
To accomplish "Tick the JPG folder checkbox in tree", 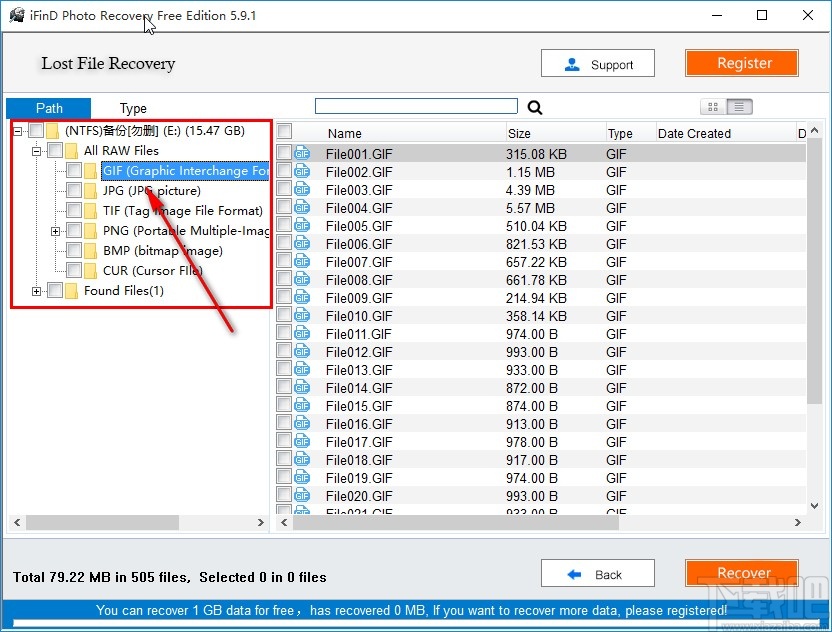I will pos(74,191).
